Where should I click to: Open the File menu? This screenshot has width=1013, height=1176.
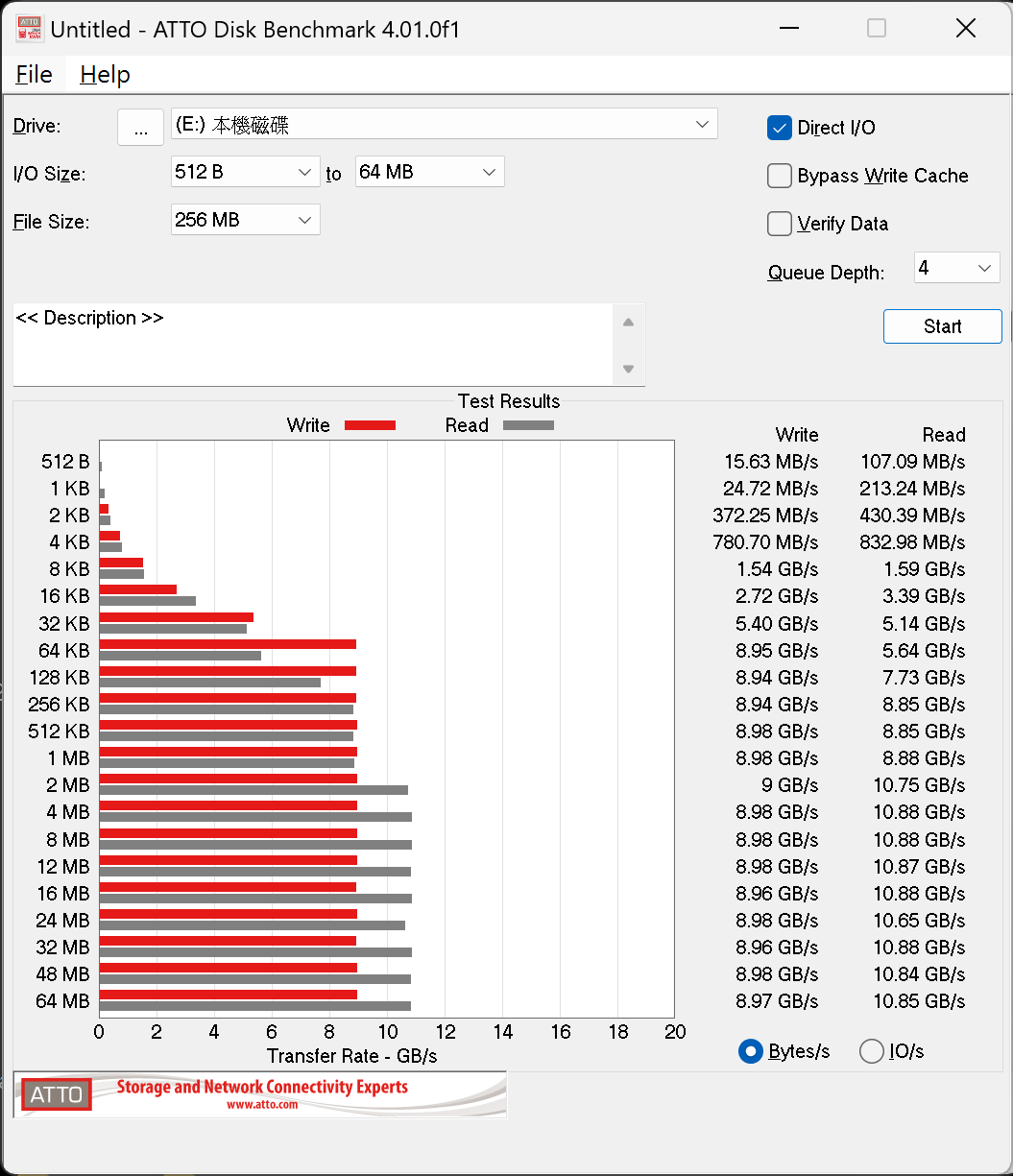pos(33,74)
